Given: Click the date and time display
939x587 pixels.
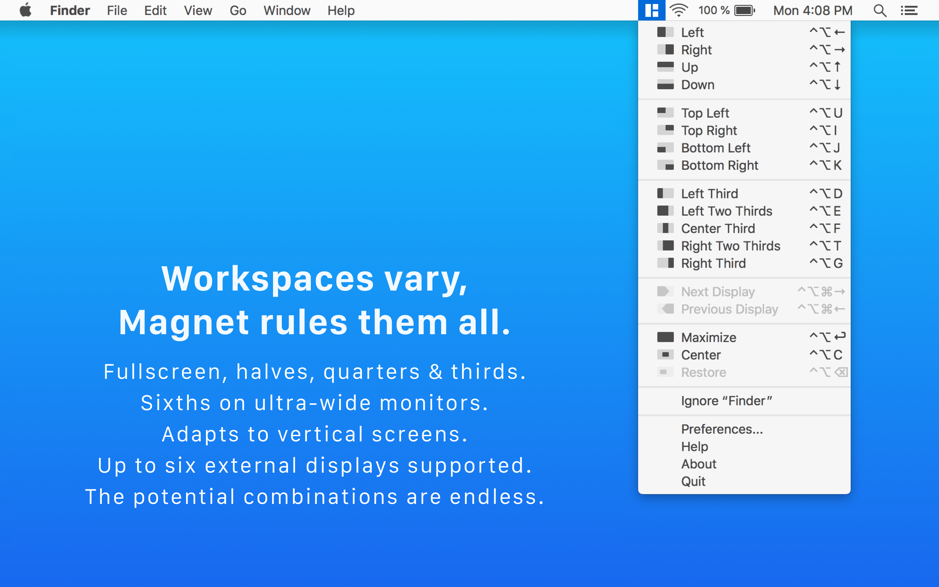Looking at the screenshot, I should pos(812,11).
